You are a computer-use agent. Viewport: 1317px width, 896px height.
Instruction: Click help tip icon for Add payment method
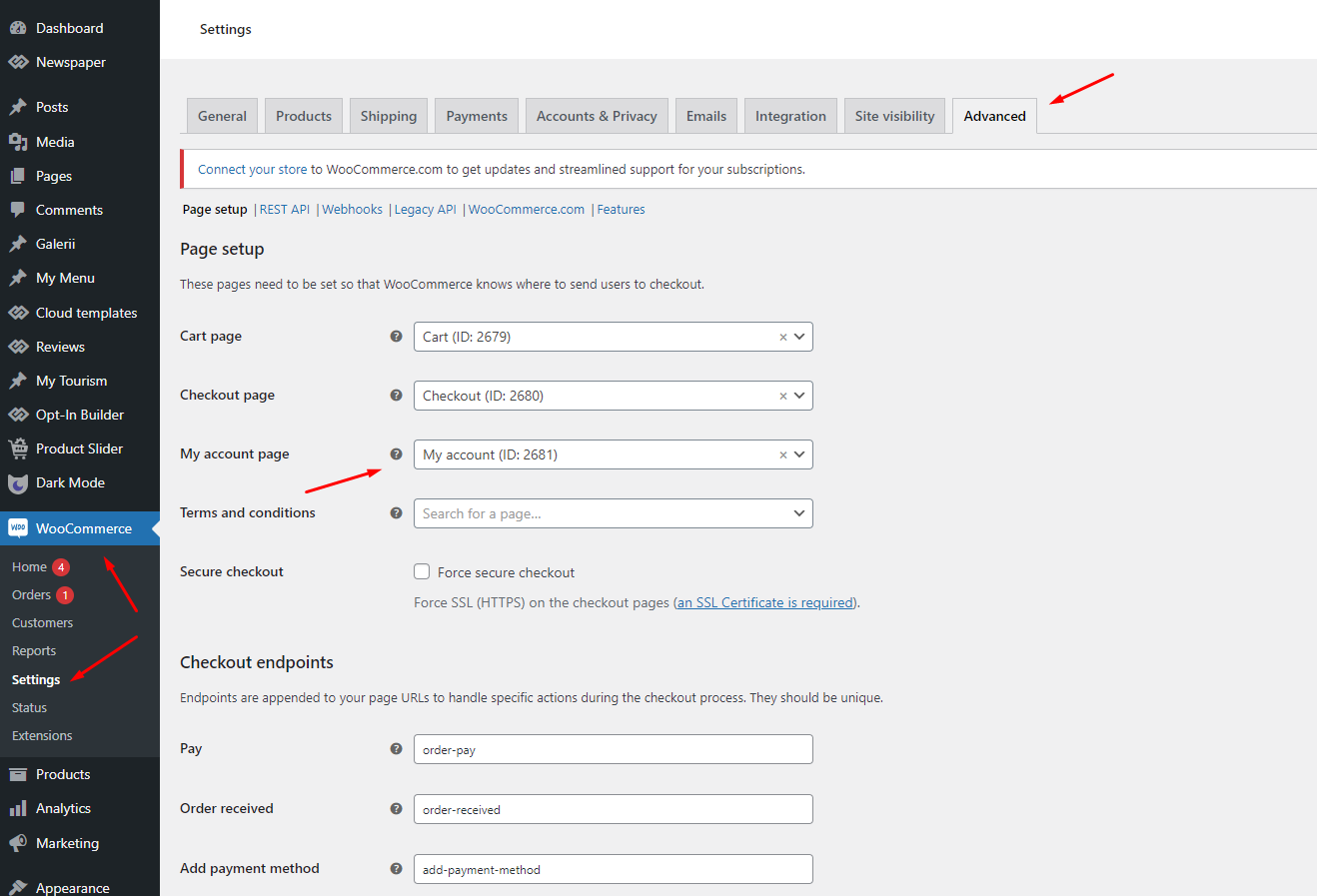point(396,869)
